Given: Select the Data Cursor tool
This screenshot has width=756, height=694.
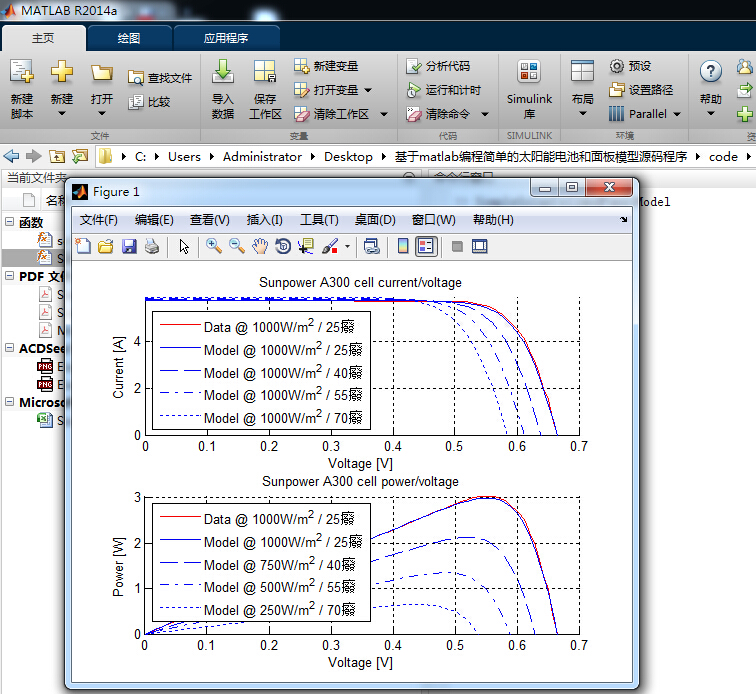Looking at the screenshot, I should tap(306, 246).
